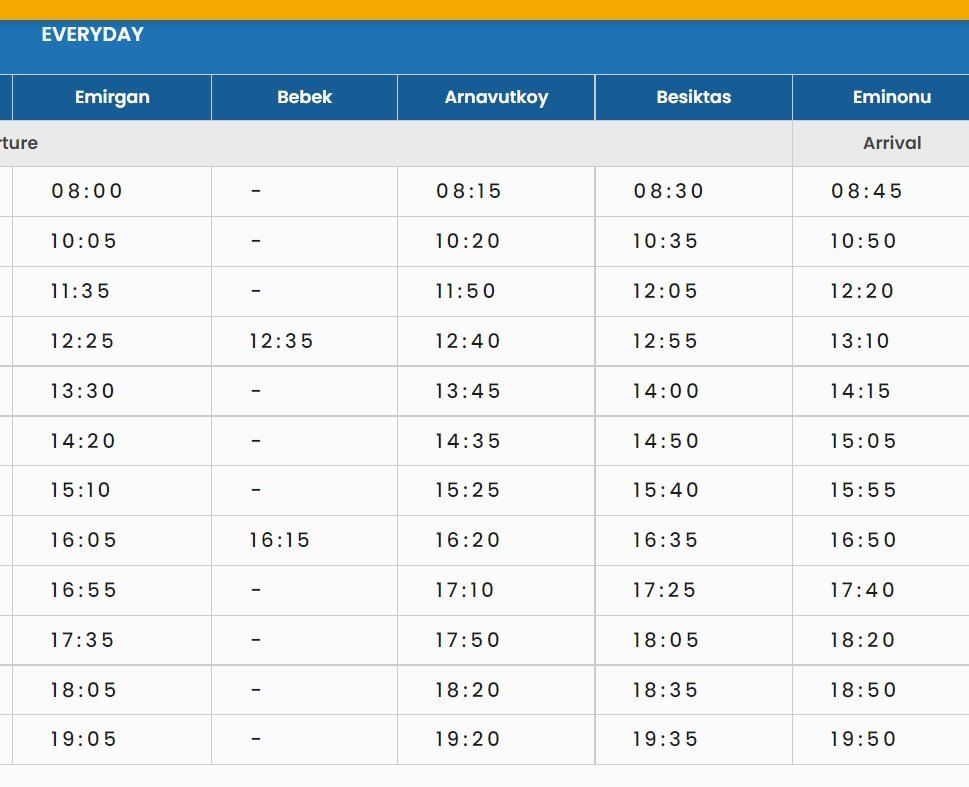Image resolution: width=969 pixels, height=787 pixels.
Task: Click the 10:20 Arnavutkoy time cell
Action: [x=467, y=241]
